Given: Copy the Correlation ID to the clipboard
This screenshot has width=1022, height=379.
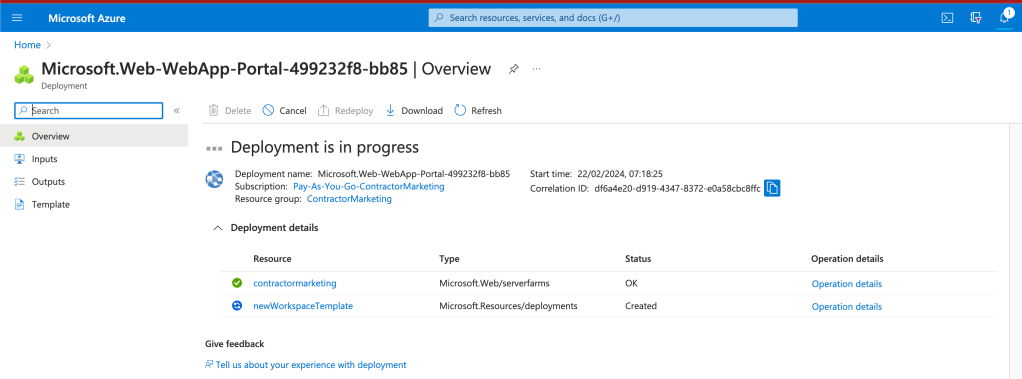Looking at the screenshot, I should pyautogui.click(x=772, y=189).
